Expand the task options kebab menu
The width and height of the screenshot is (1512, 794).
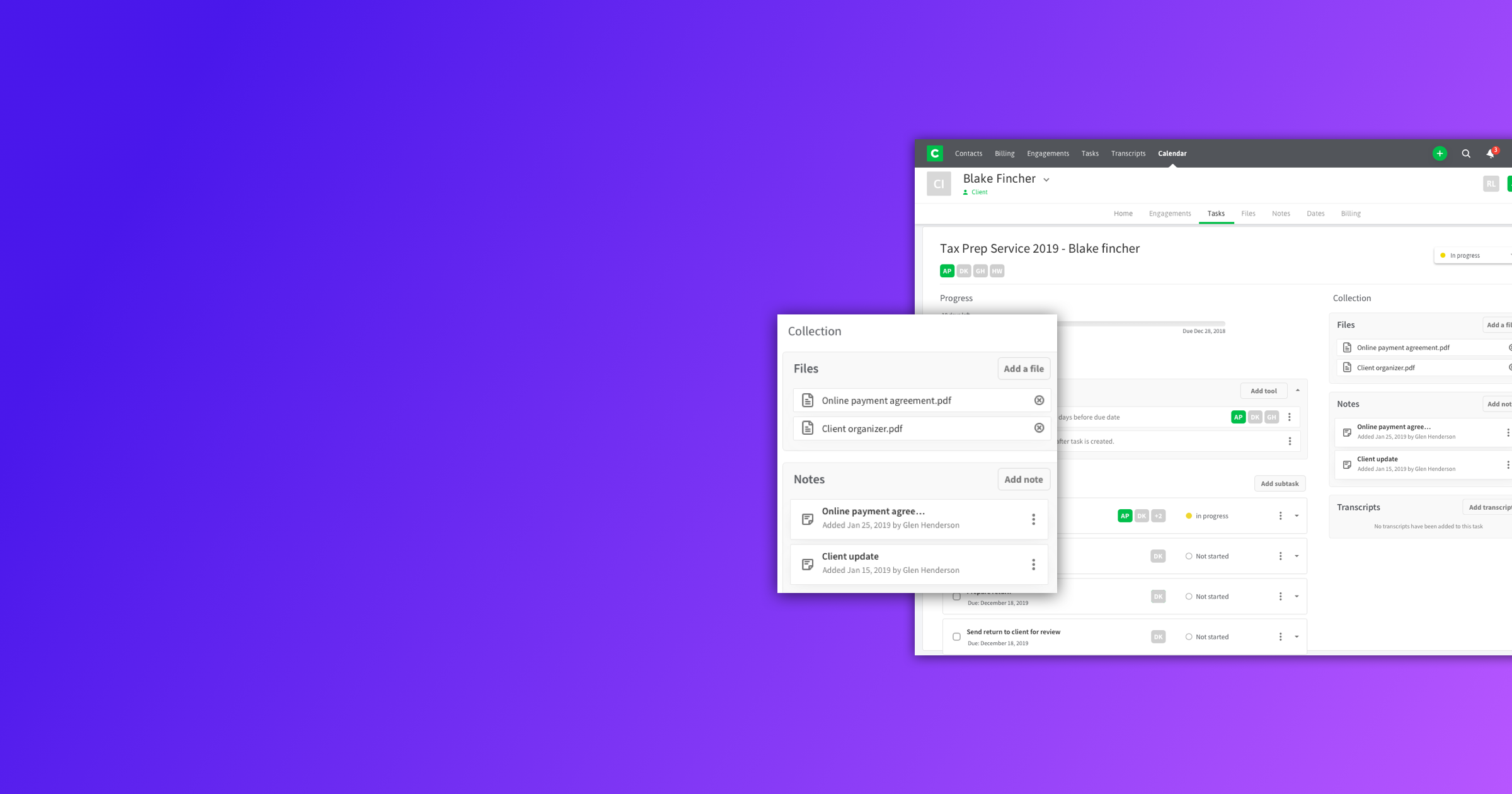point(1281,516)
